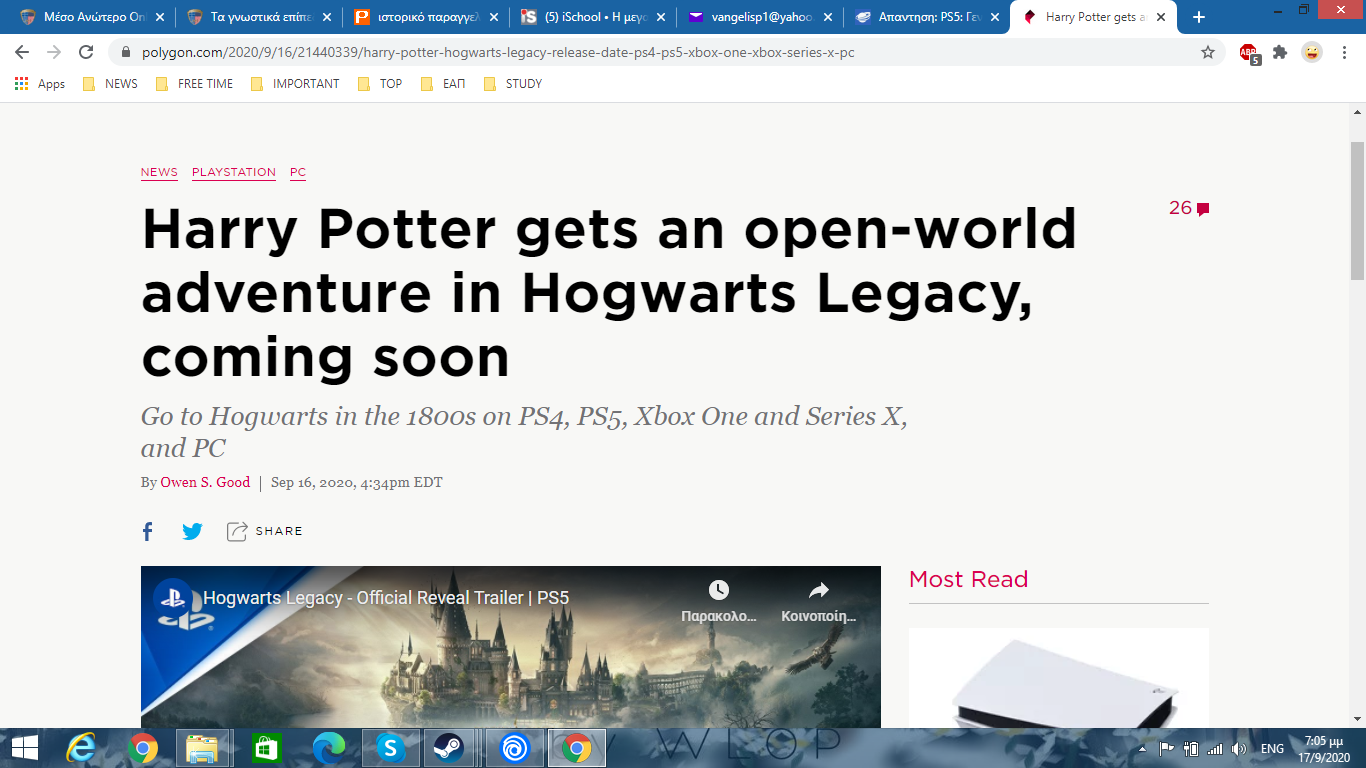The image size is (1366, 768).
Task: Click the Facebook share icon
Action: (148, 531)
